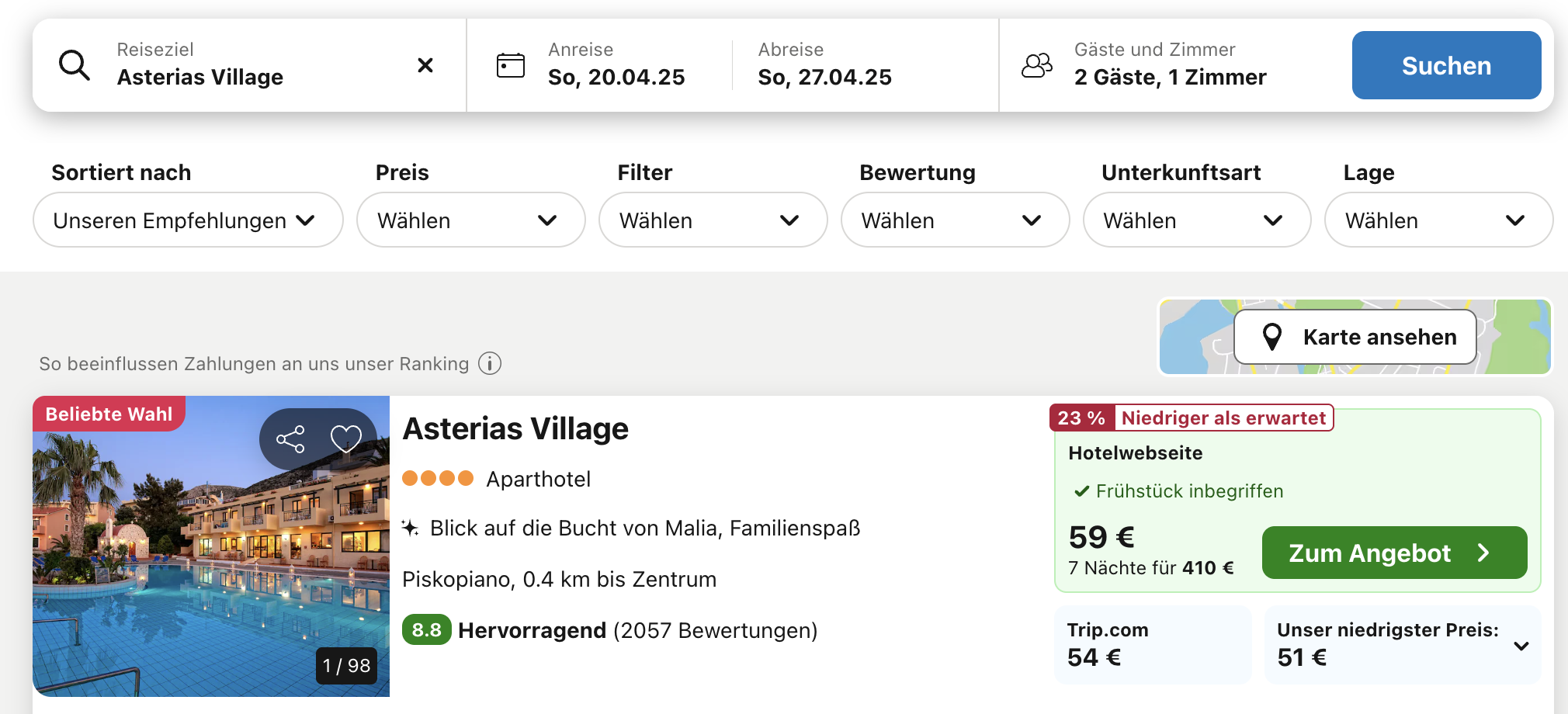Expand the lowest price options chevron
The height and width of the screenshot is (714, 1568).
(1521, 646)
